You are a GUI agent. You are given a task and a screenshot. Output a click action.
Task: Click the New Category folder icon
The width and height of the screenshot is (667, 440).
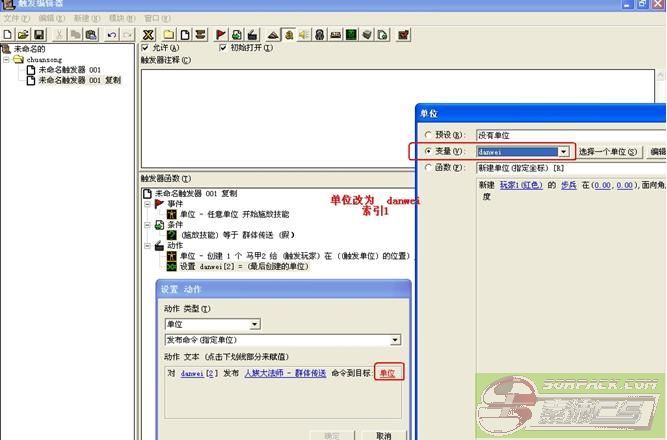pos(170,35)
